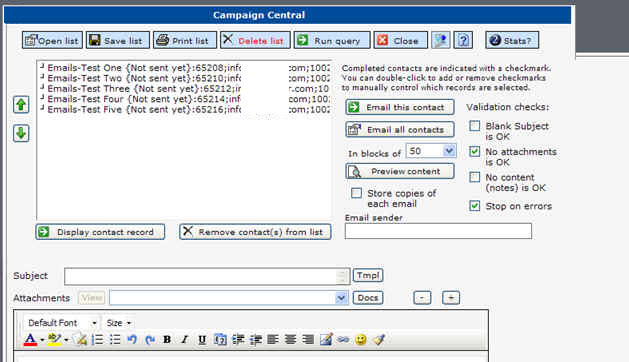Click Email this contact
The width and height of the screenshot is (629, 362).
coord(400,107)
